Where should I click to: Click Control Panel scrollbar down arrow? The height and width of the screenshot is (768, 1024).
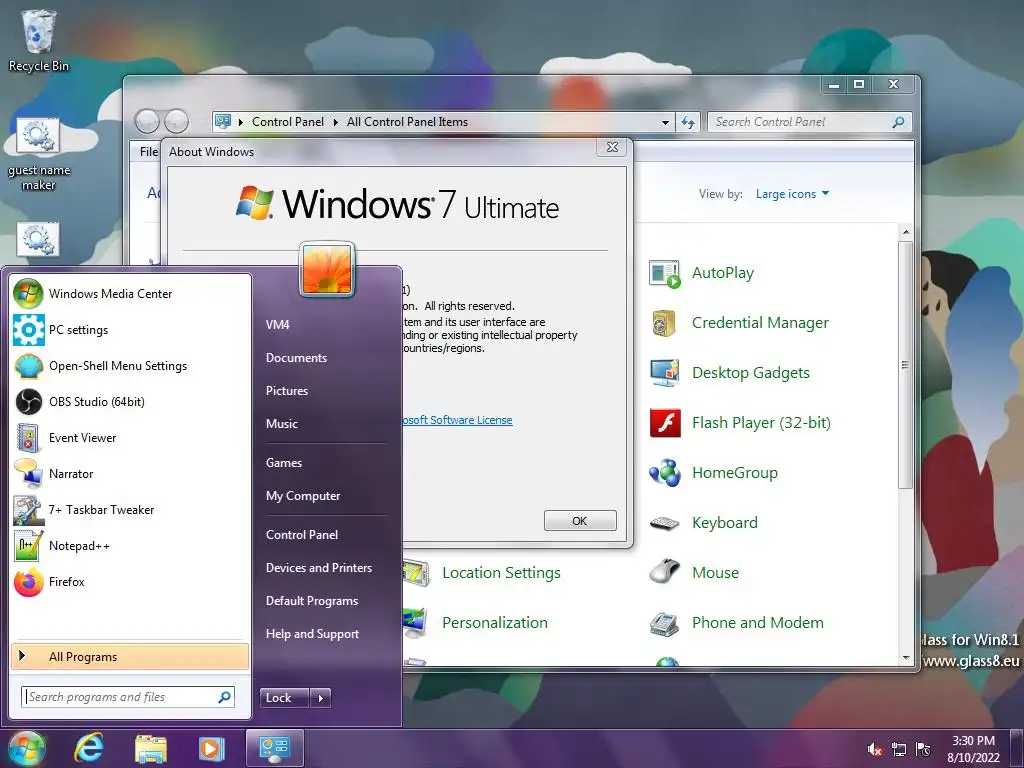(905, 658)
